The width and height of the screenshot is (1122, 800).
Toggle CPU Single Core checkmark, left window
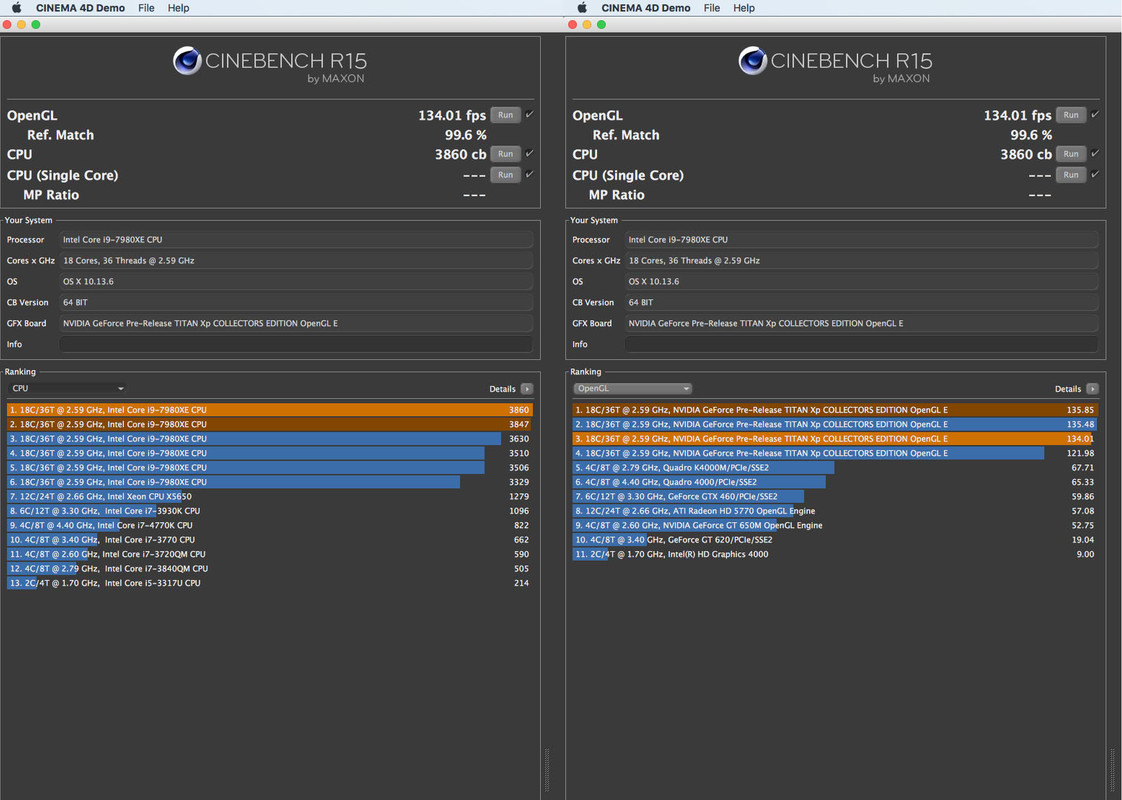530,174
